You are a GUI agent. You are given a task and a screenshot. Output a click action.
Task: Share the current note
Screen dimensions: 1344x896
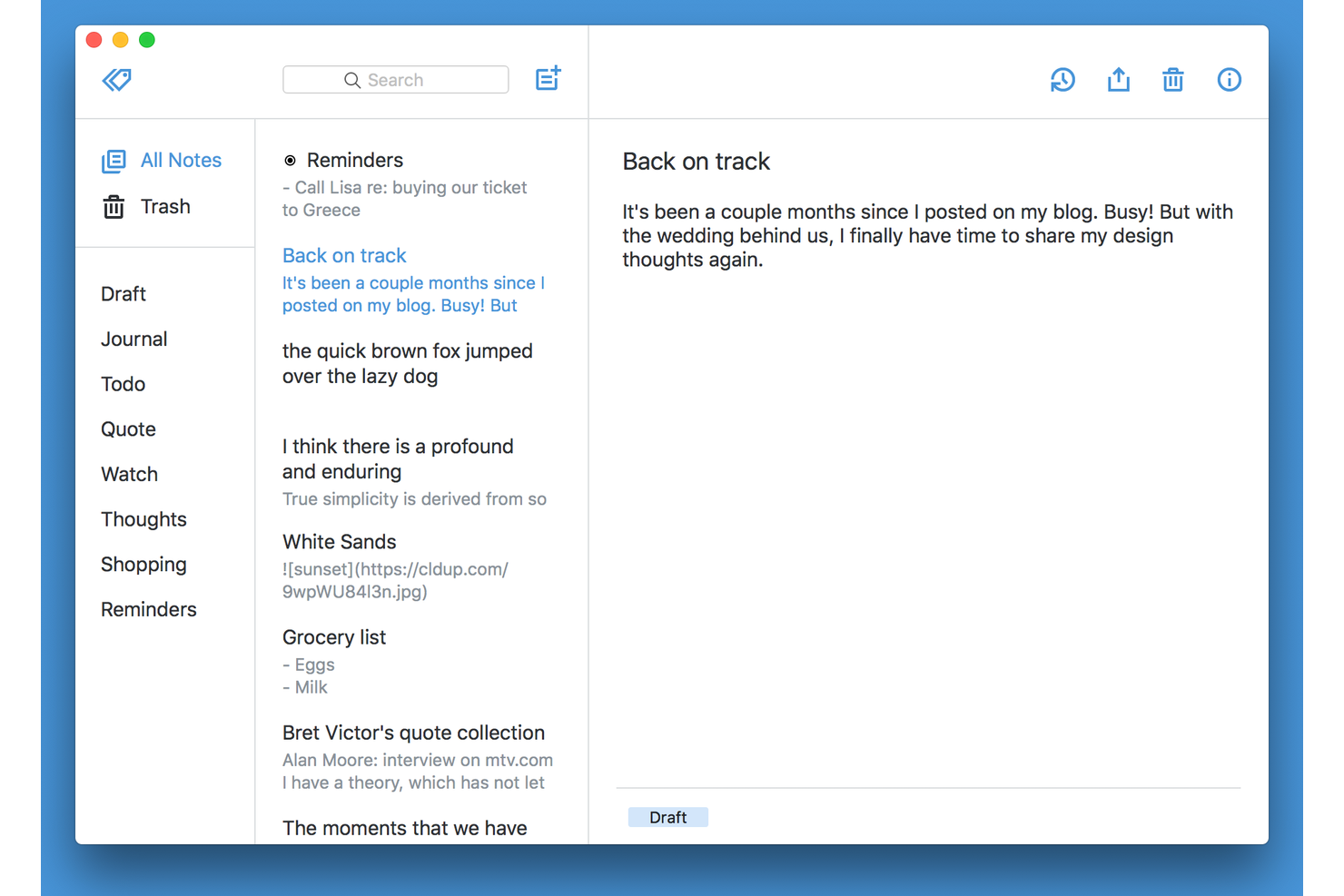pyautogui.click(x=1118, y=80)
